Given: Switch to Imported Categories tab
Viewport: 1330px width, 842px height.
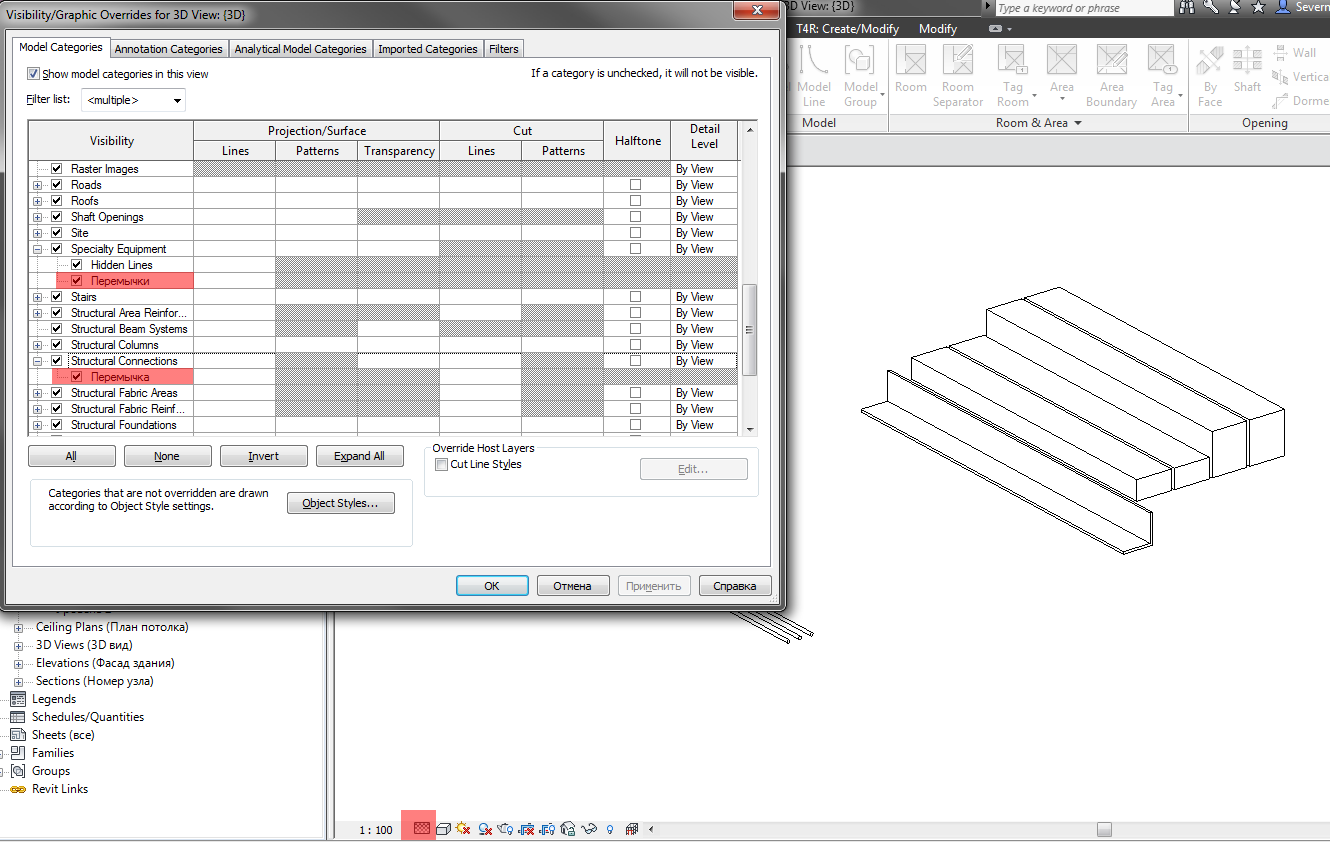Looking at the screenshot, I should click(x=428, y=49).
